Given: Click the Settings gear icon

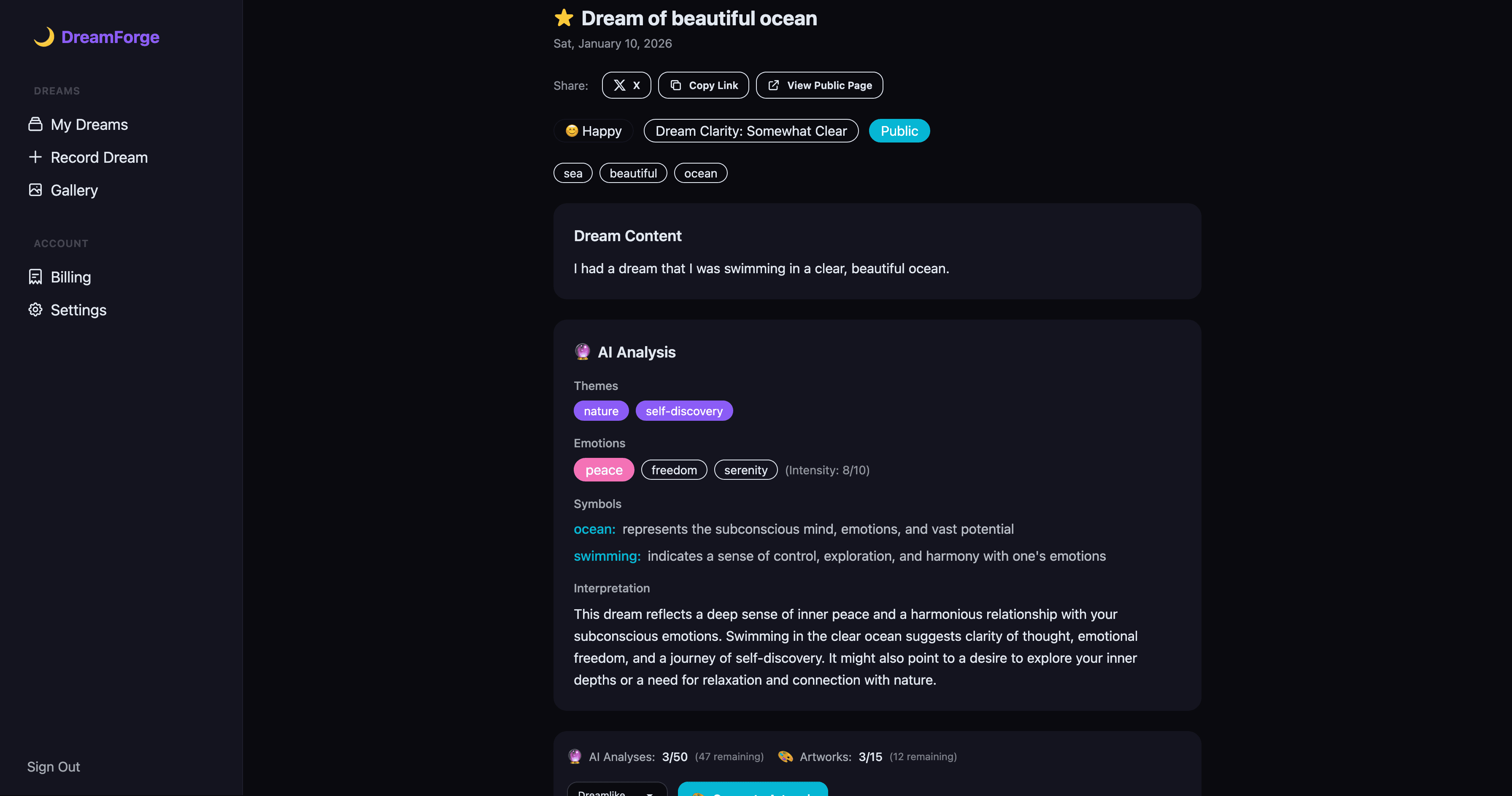Looking at the screenshot, I should (35, 310).
